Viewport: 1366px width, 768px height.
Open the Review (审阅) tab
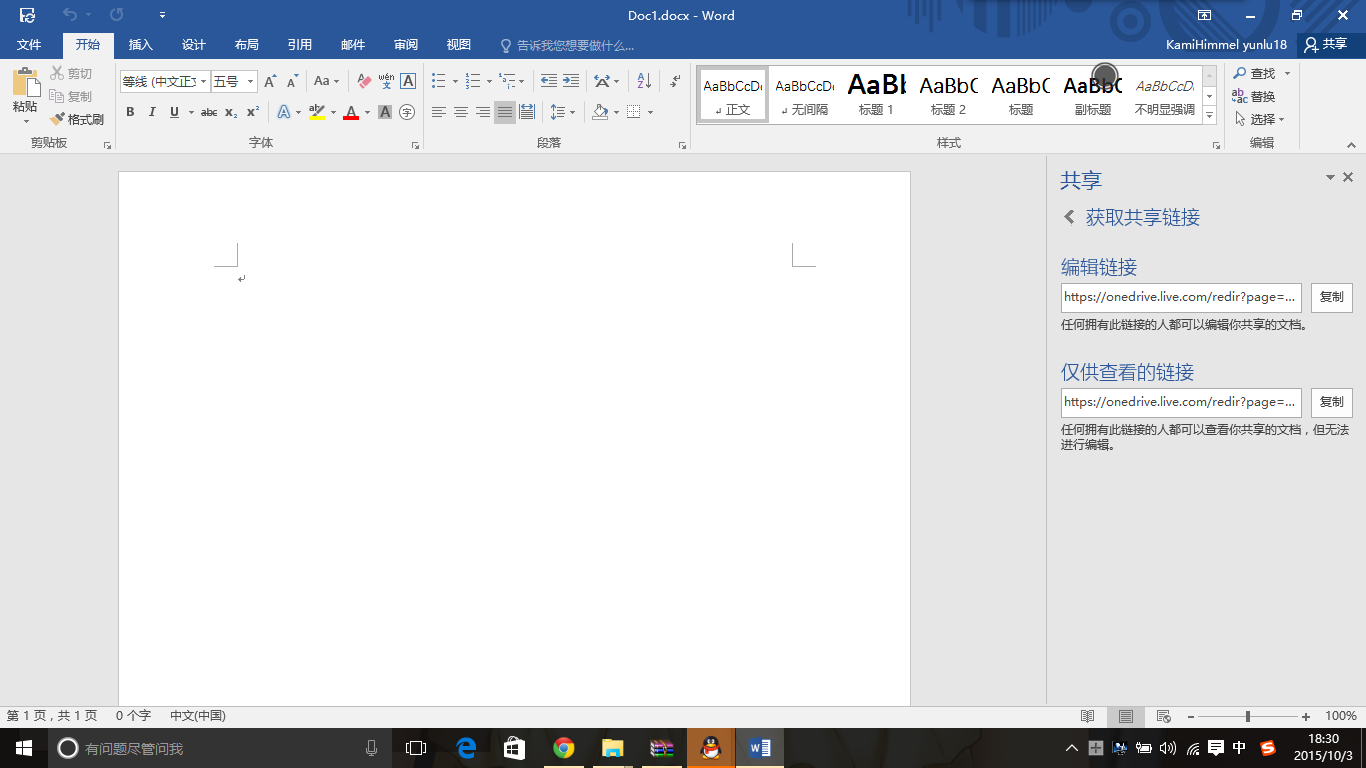tap(406, 45)
